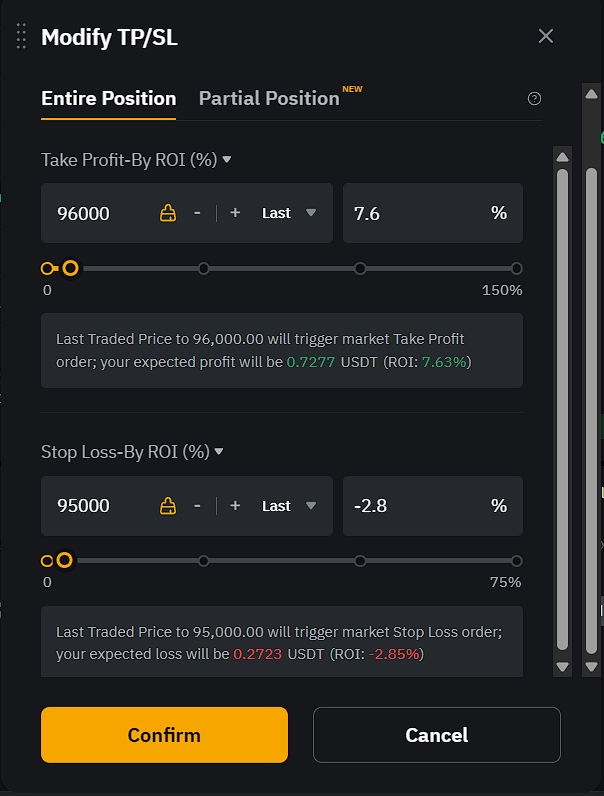Click the Take Profit price clear brush icon
Viewport: 604px width, 796px height.
(168, 213)
